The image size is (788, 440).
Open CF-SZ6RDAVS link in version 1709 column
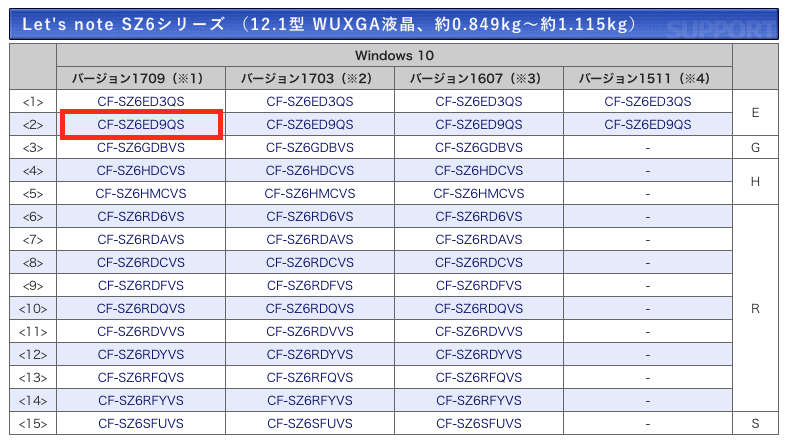pyautogui.click(x=141, y=240)
